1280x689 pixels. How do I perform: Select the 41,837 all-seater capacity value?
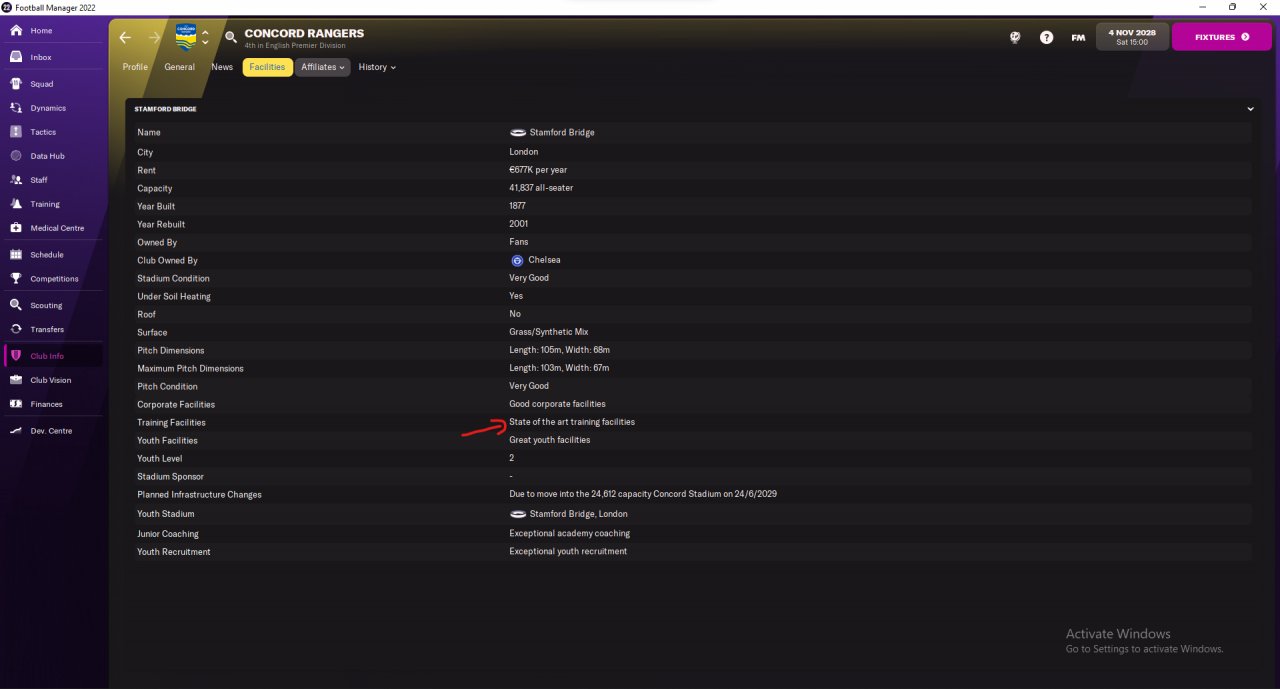pos(541,188)
